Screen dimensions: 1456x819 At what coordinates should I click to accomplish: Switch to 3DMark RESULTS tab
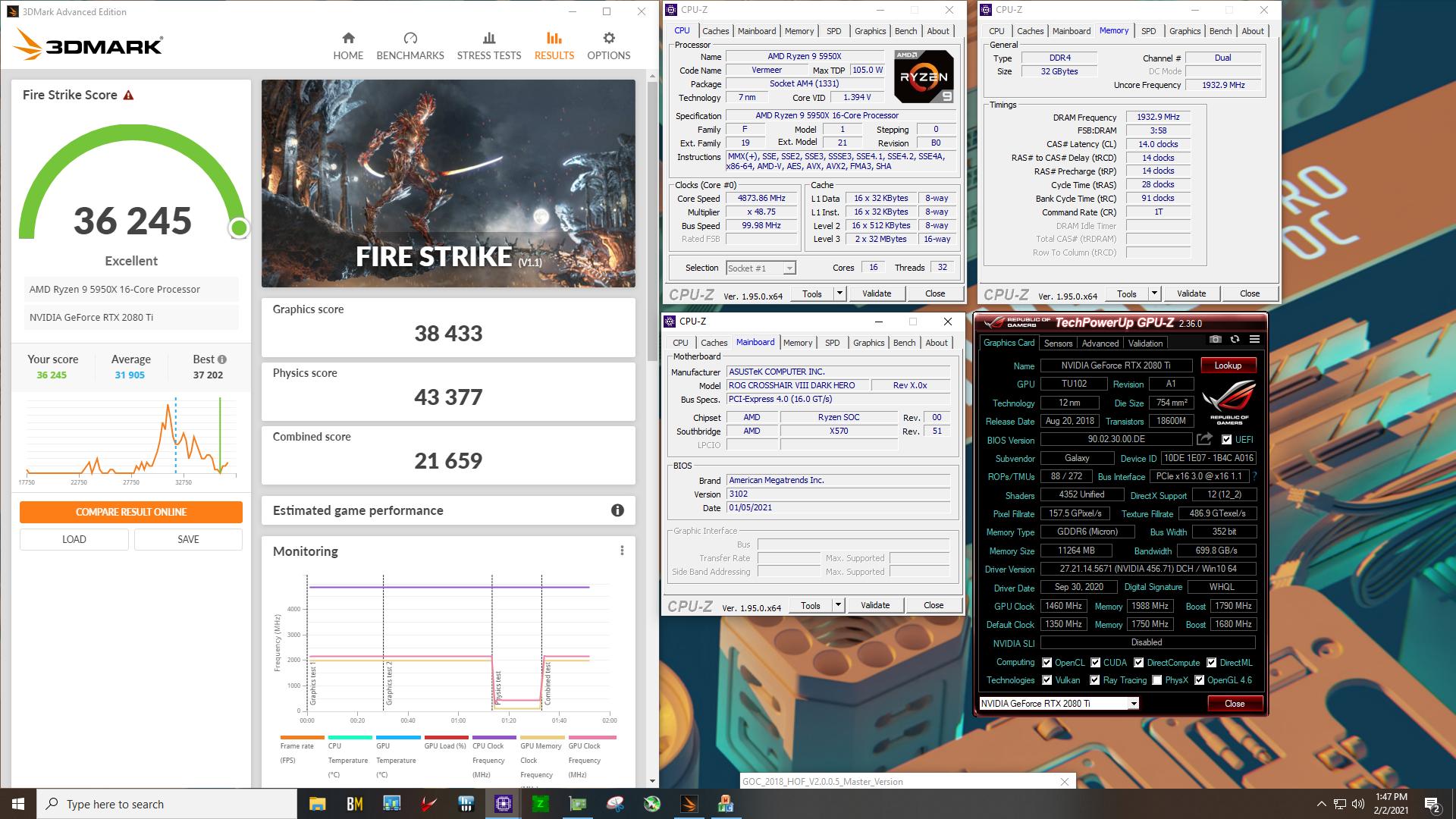click(x=554, y=46)
